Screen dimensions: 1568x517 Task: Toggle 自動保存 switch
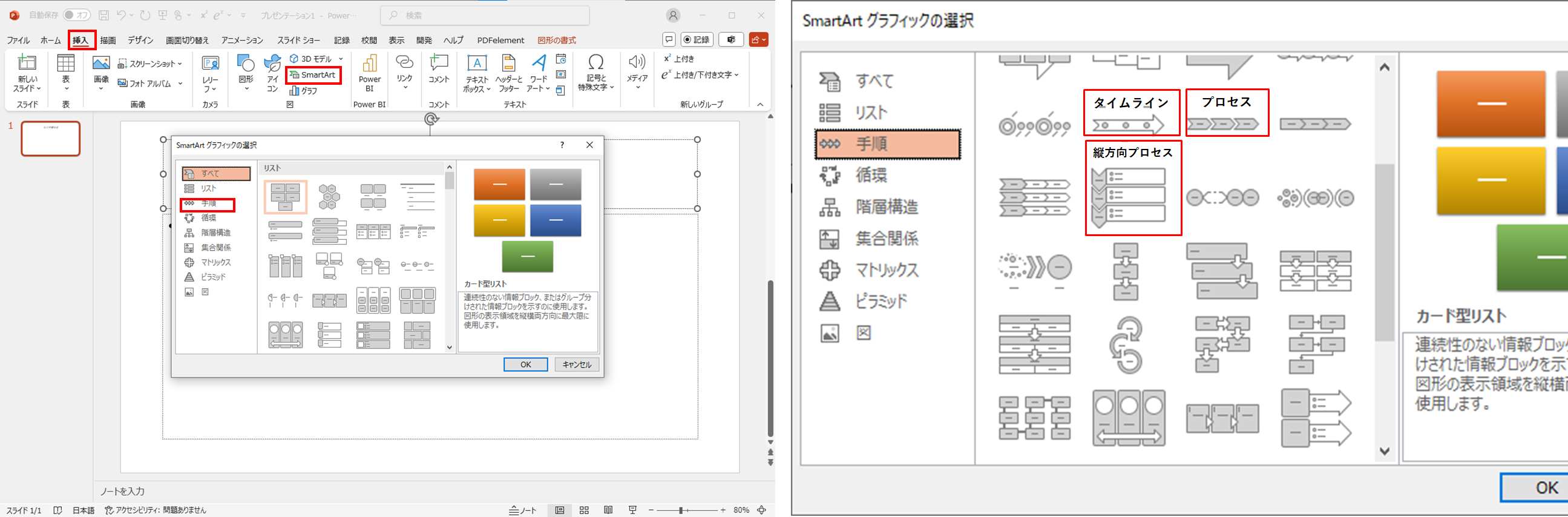point(77,15)
